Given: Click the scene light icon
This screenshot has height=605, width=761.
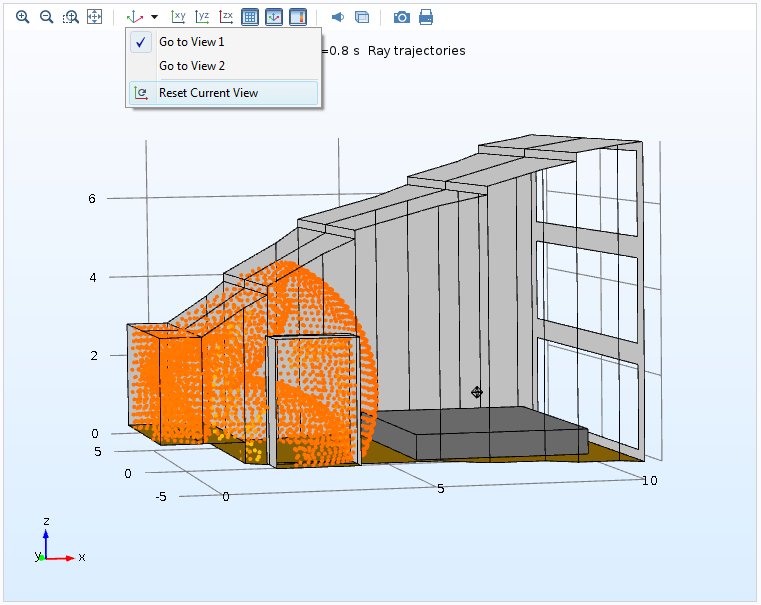Looking at the screenshot, I should (x=338, y=17).
